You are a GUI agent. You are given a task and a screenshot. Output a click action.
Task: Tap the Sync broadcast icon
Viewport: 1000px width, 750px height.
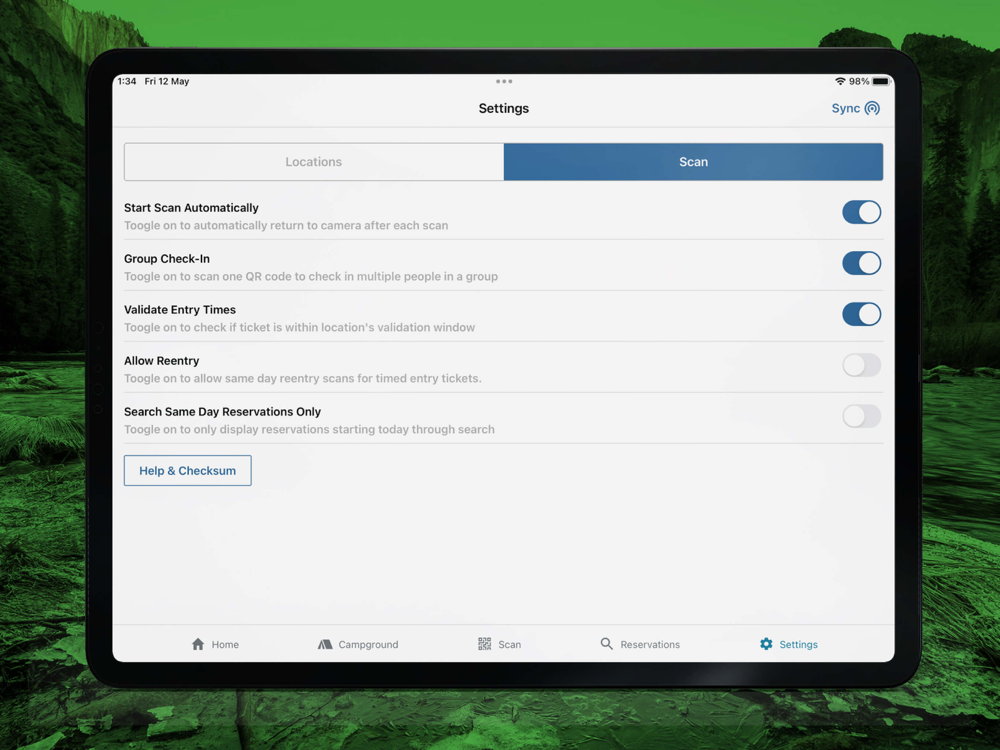pos(872,108)
